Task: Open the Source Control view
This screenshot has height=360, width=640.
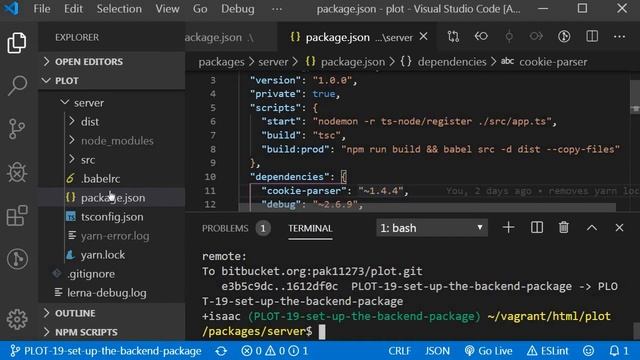Action: click(x=17, y=129)
